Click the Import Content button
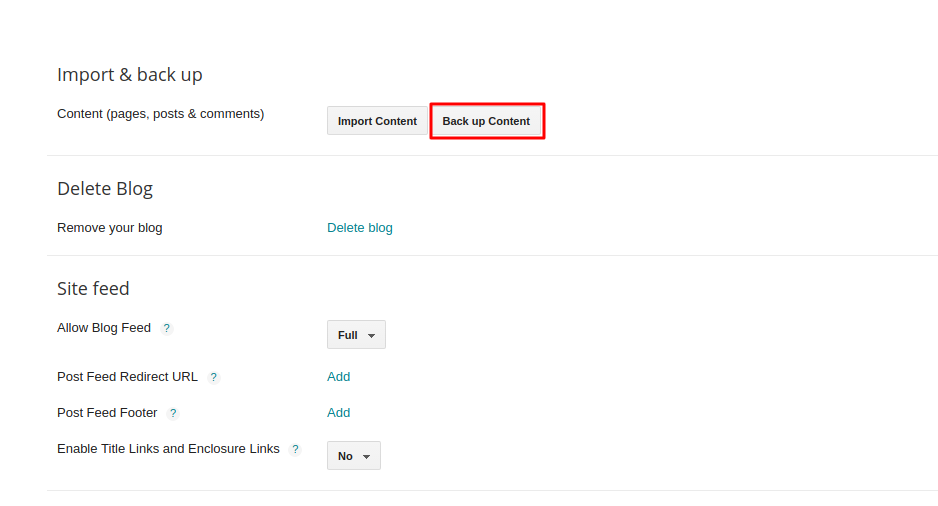 pyautogui.click(x=377, y=121)
